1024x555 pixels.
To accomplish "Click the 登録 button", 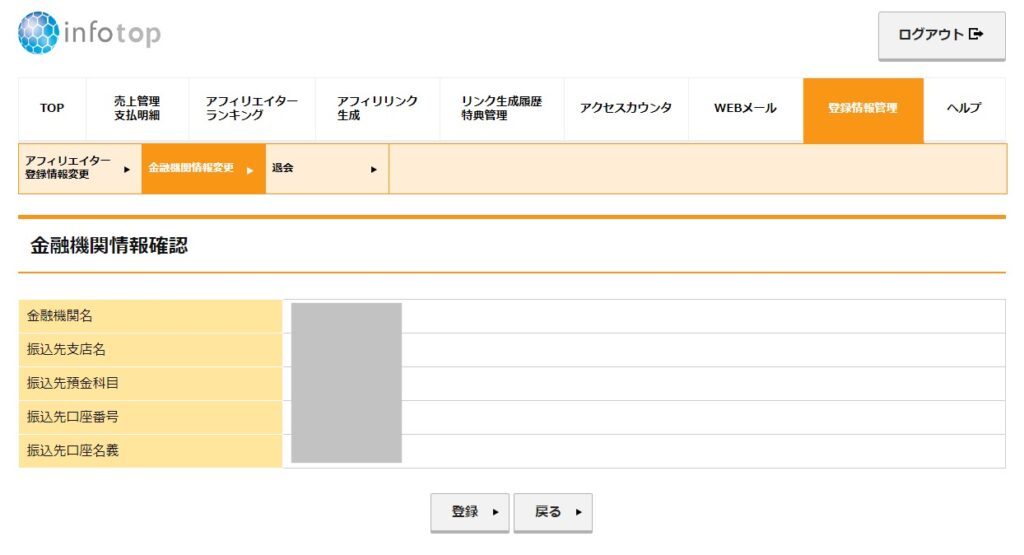I will 469,512.
